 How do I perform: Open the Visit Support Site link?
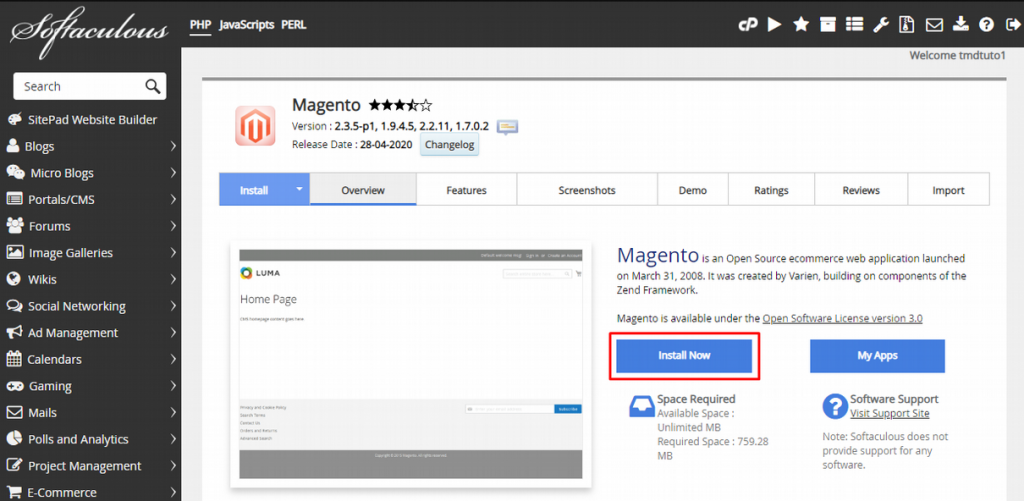889,413
